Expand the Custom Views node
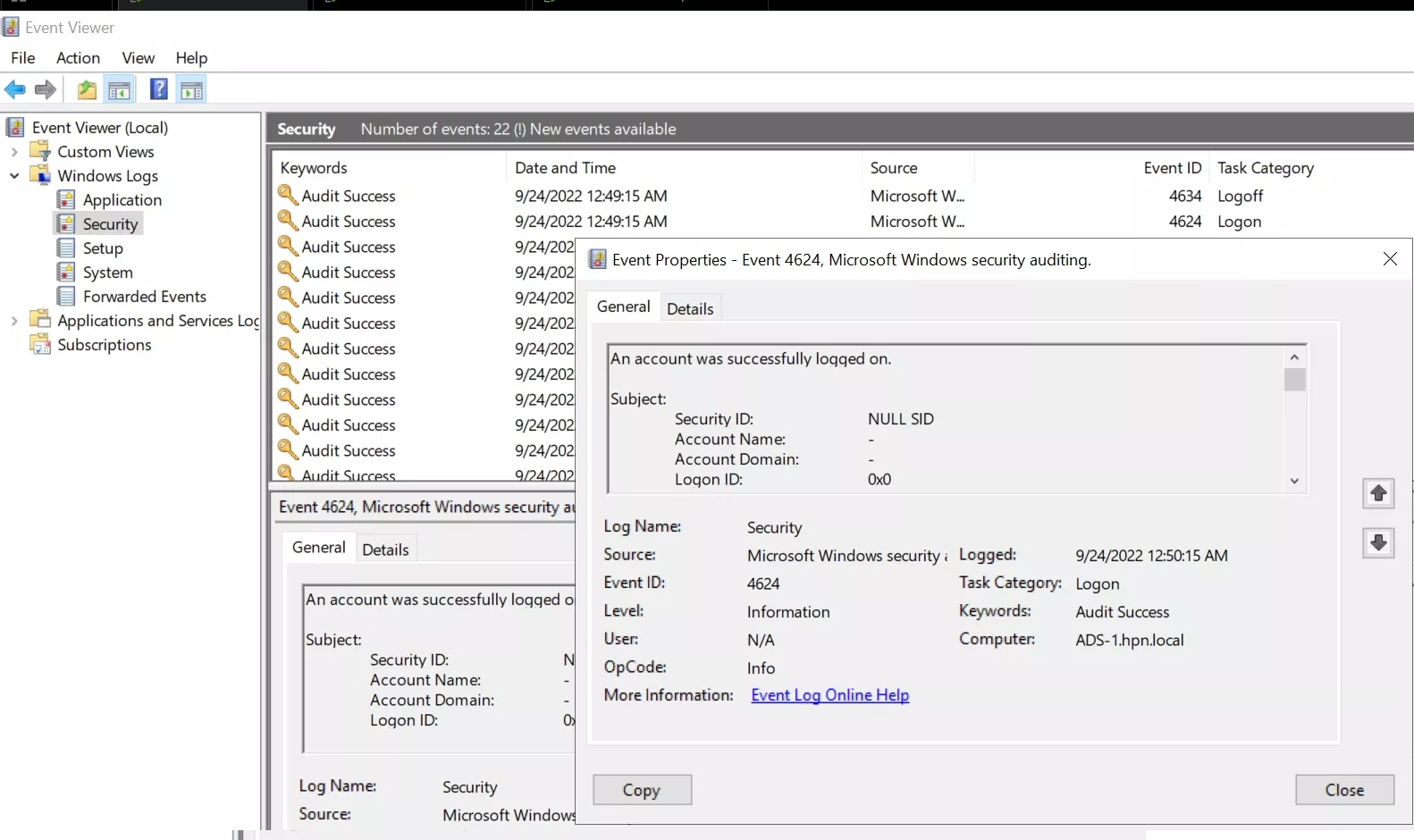Image resolution: width=1414 pixels, height=840 pixels. point(14,152)
